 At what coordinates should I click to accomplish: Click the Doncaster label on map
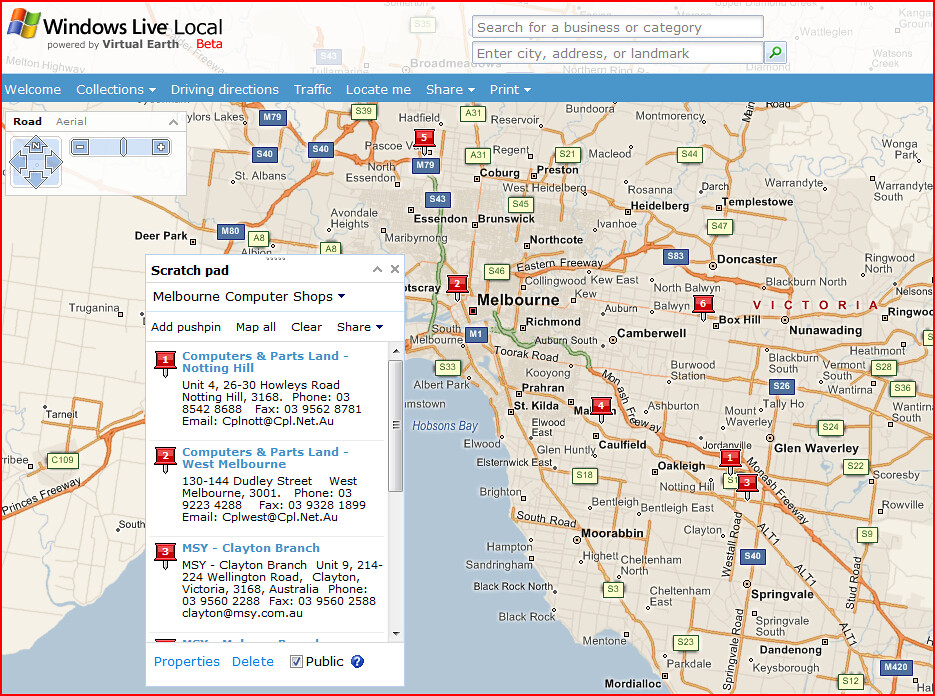(747, 259)
